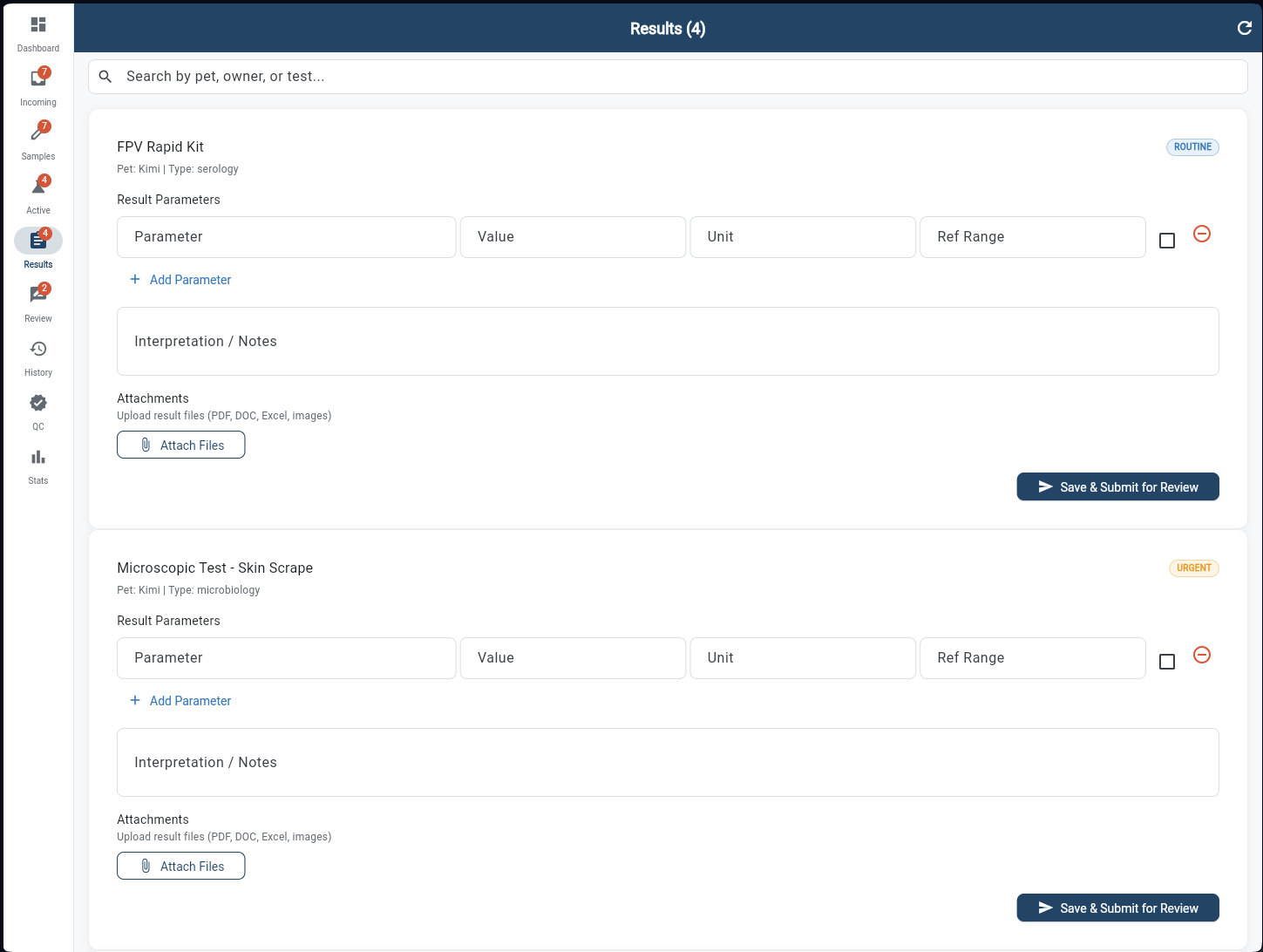Open the Dashboard panel

pos(37,31)
